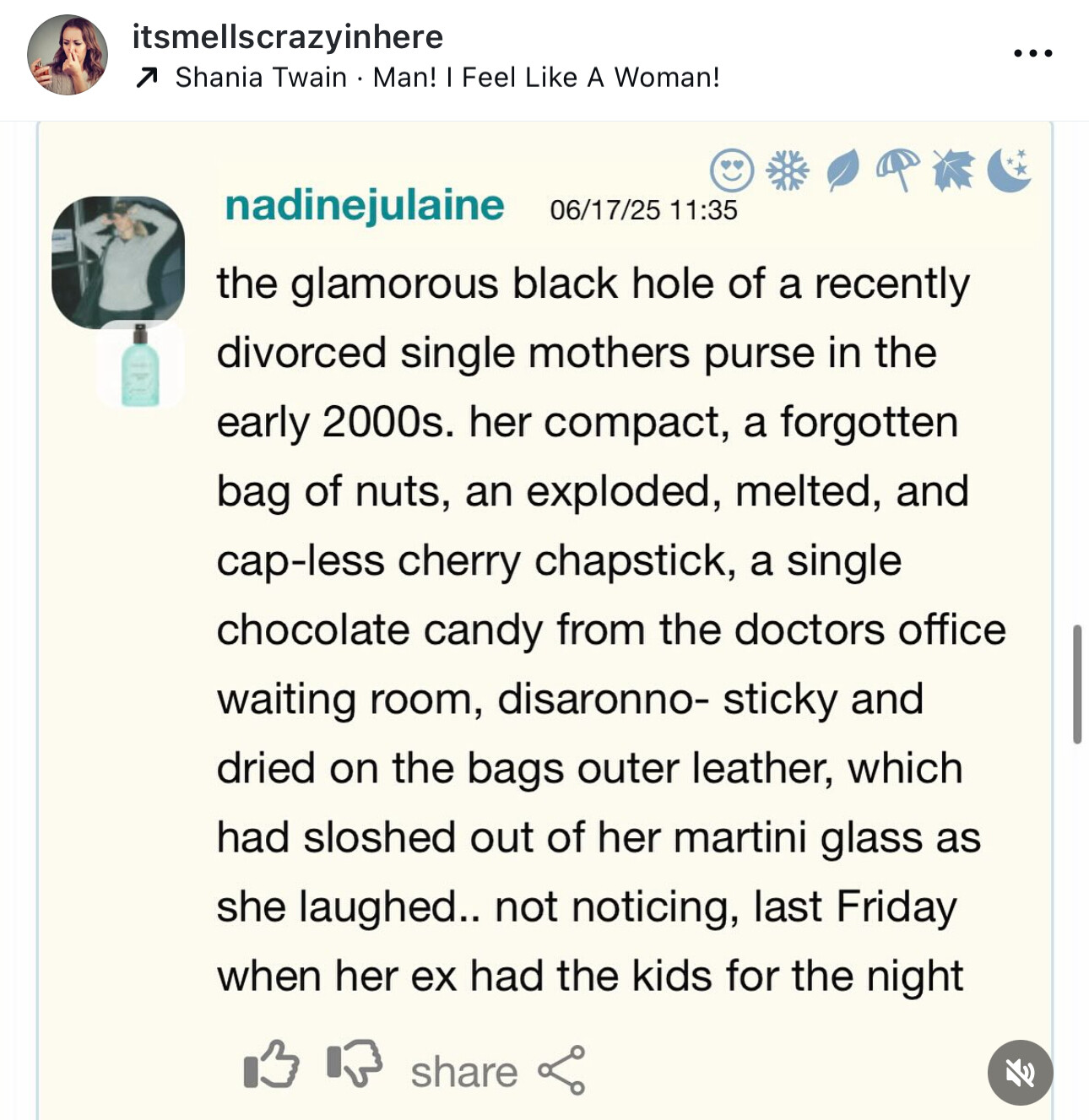Dislike the review with thumbs down

coord(354,1065)
